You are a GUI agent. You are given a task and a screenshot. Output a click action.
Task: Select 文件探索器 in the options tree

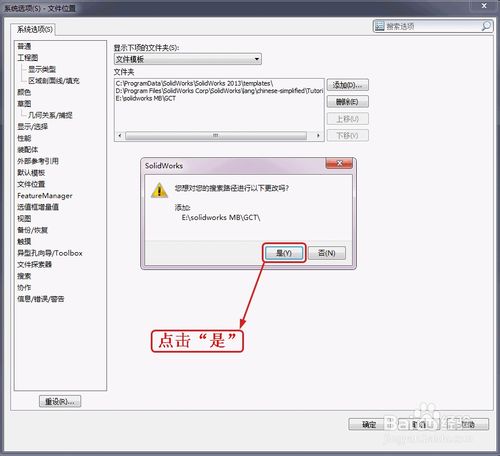[x=34, y=264]
